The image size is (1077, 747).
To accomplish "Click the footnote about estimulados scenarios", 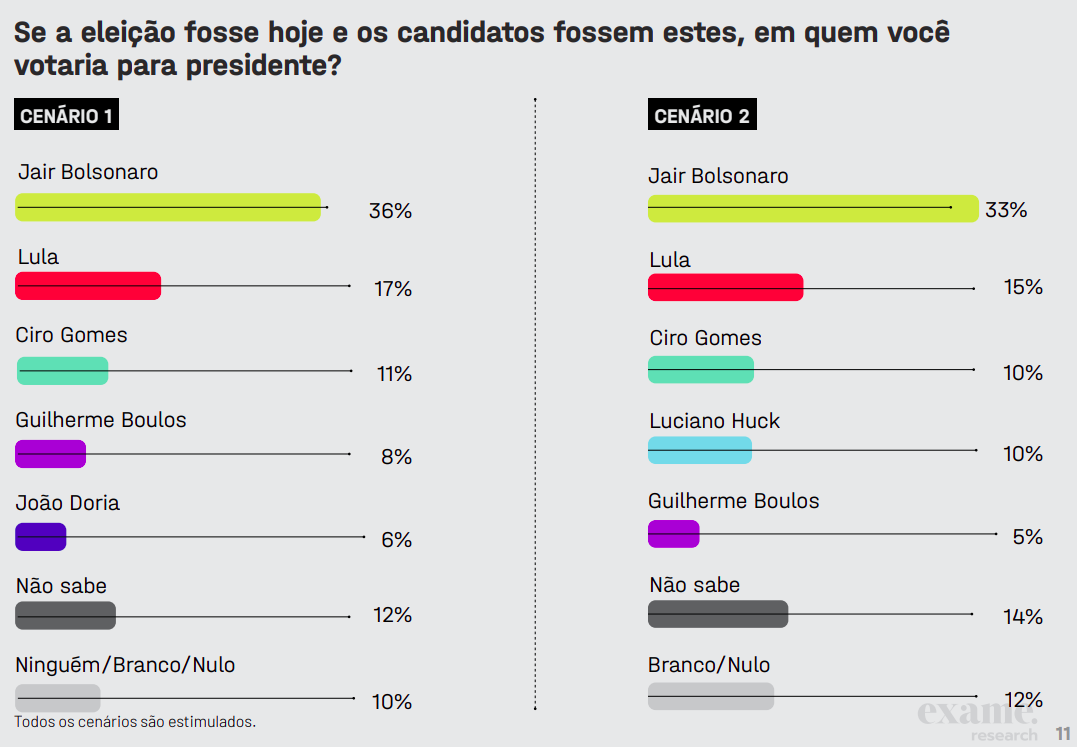I will tap(135, 722).
